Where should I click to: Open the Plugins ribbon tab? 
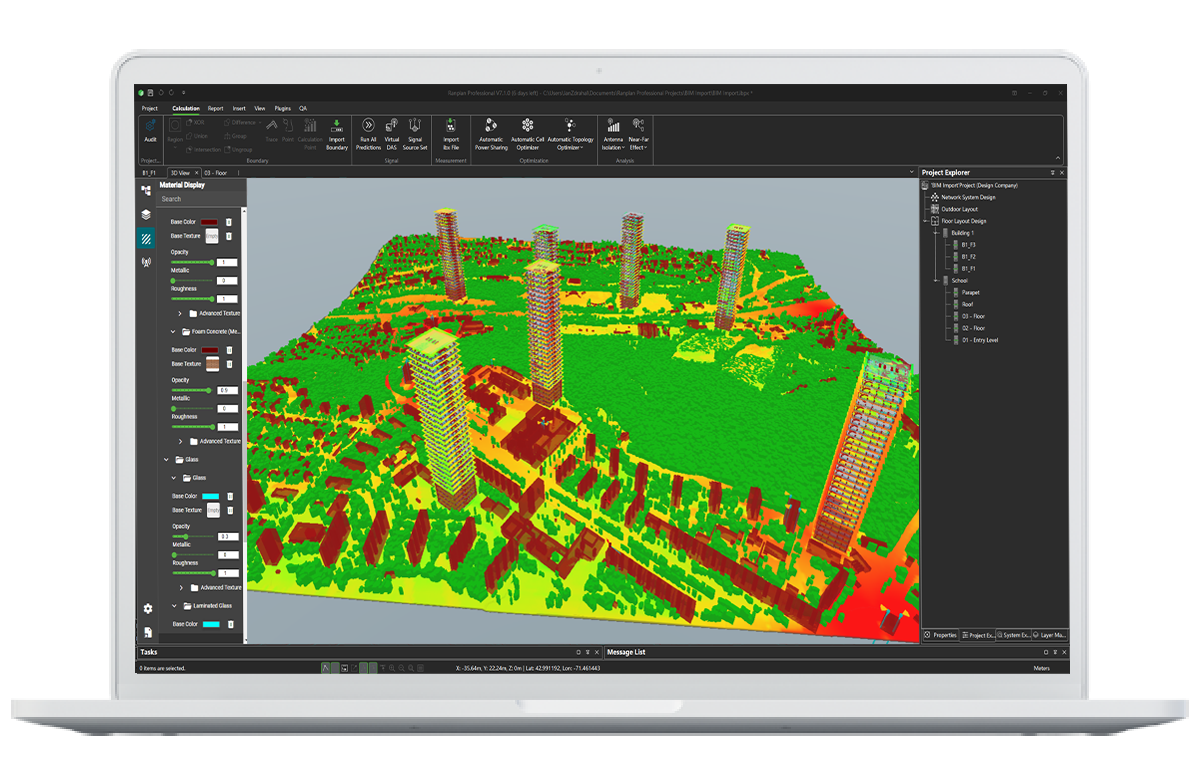[282, 108]
